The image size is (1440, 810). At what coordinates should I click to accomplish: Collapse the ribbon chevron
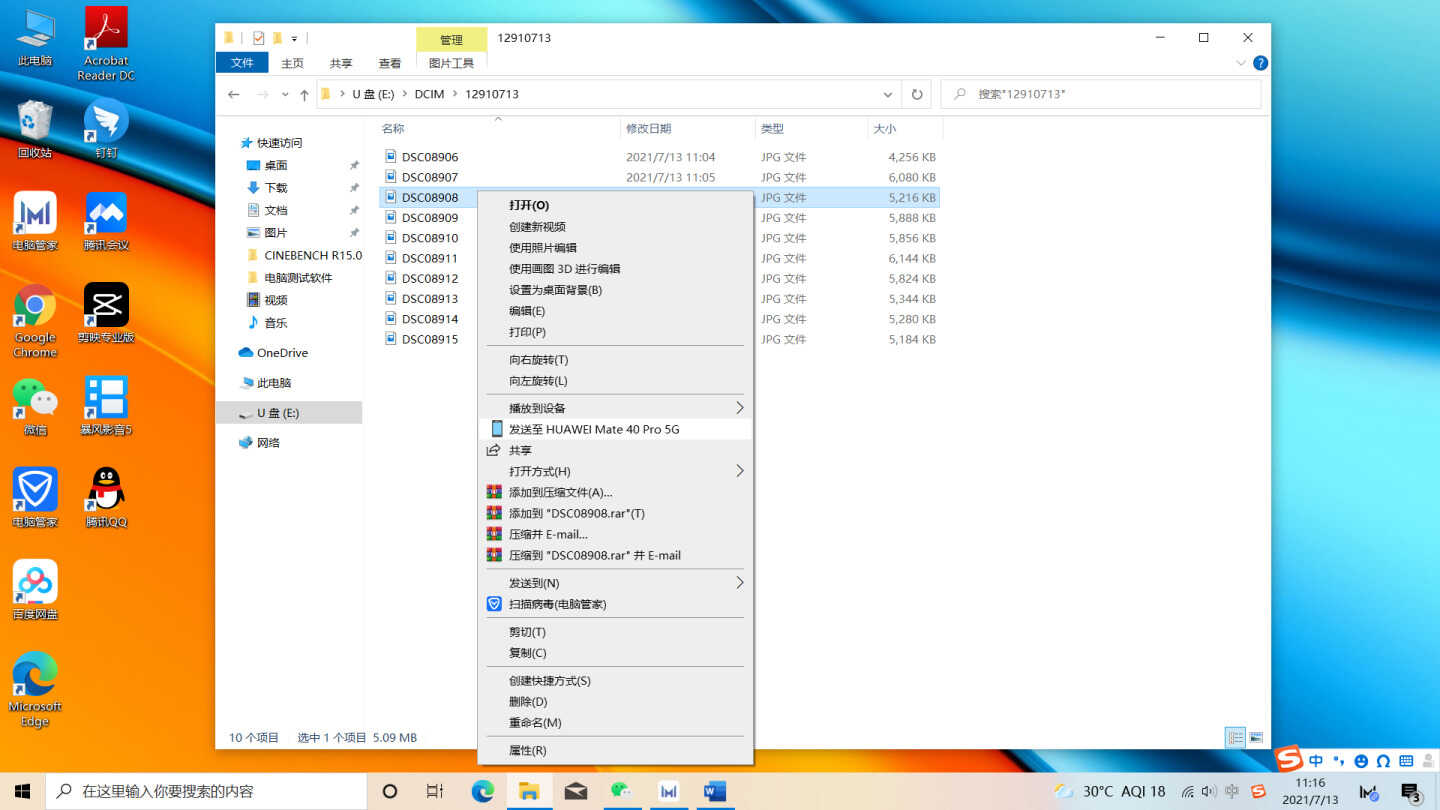coord(1241,62)
